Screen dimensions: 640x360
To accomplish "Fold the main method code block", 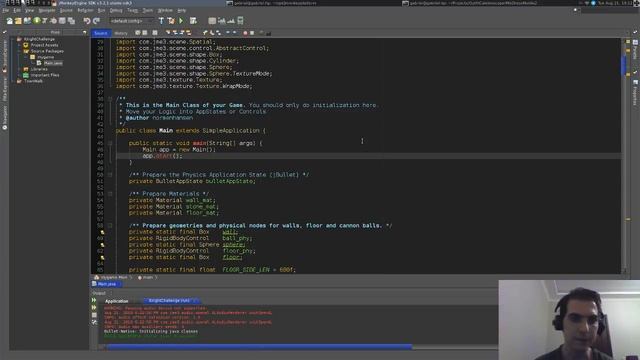I will point(110,143).
